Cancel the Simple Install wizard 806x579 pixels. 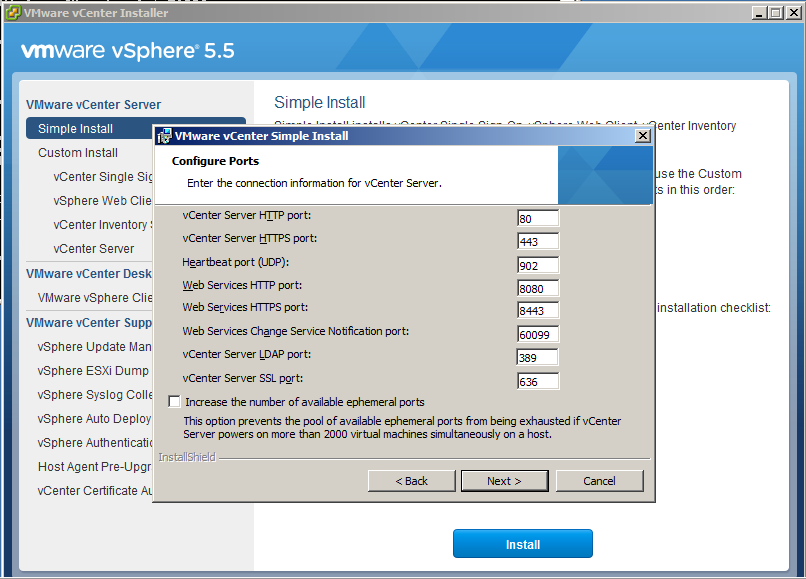coord(599,481)
